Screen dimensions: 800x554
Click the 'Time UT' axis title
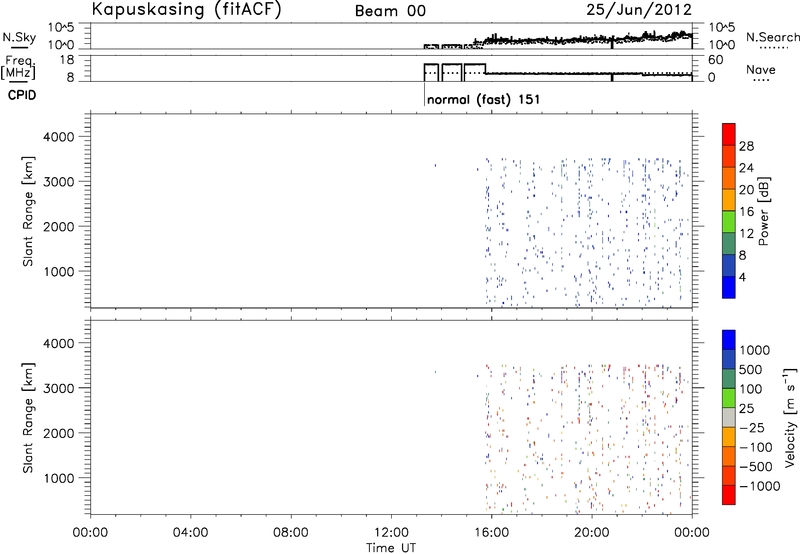tap(391, 548)
